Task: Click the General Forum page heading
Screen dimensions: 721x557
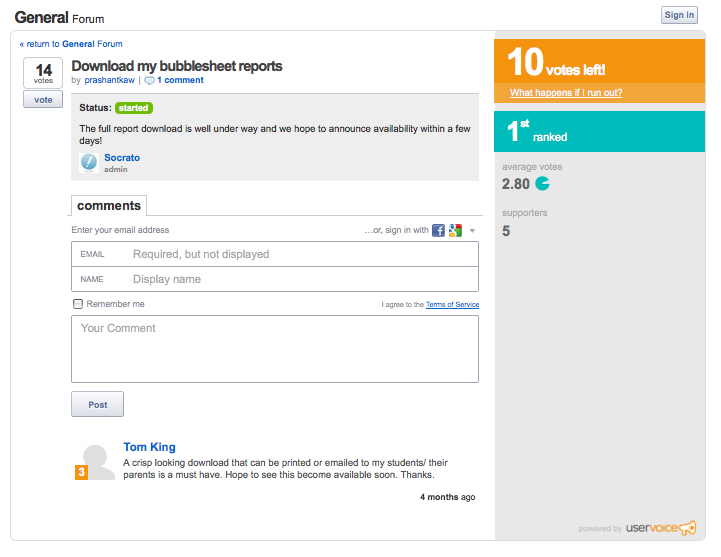Action: pyautogui.click(x=59, y=17)
